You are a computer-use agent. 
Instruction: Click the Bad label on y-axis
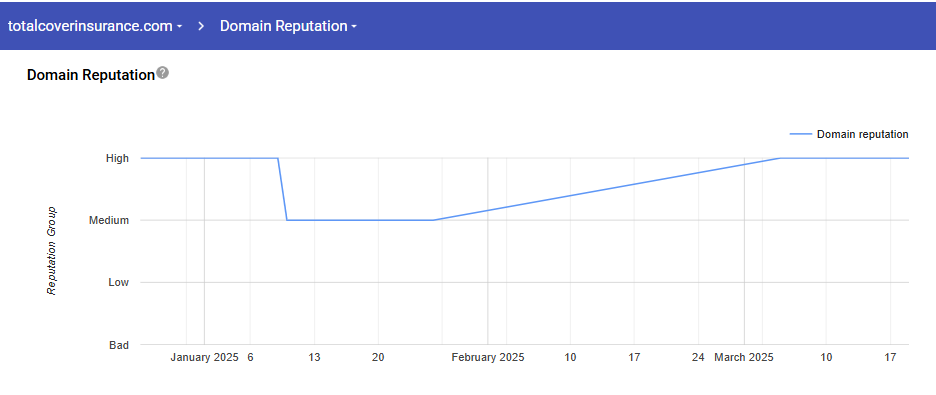[119, 344]
